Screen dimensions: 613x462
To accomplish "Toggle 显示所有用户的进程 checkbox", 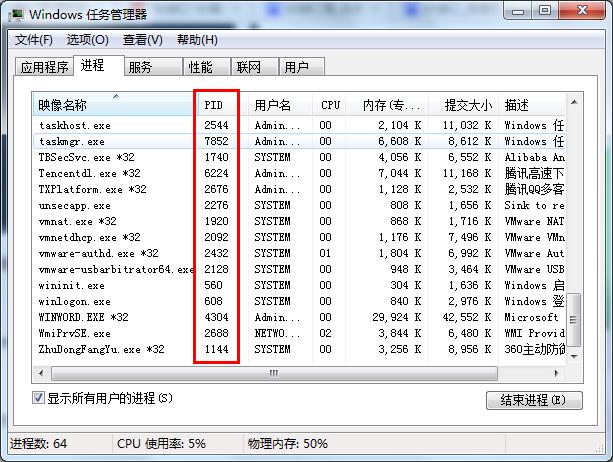I will click(38, 398).
